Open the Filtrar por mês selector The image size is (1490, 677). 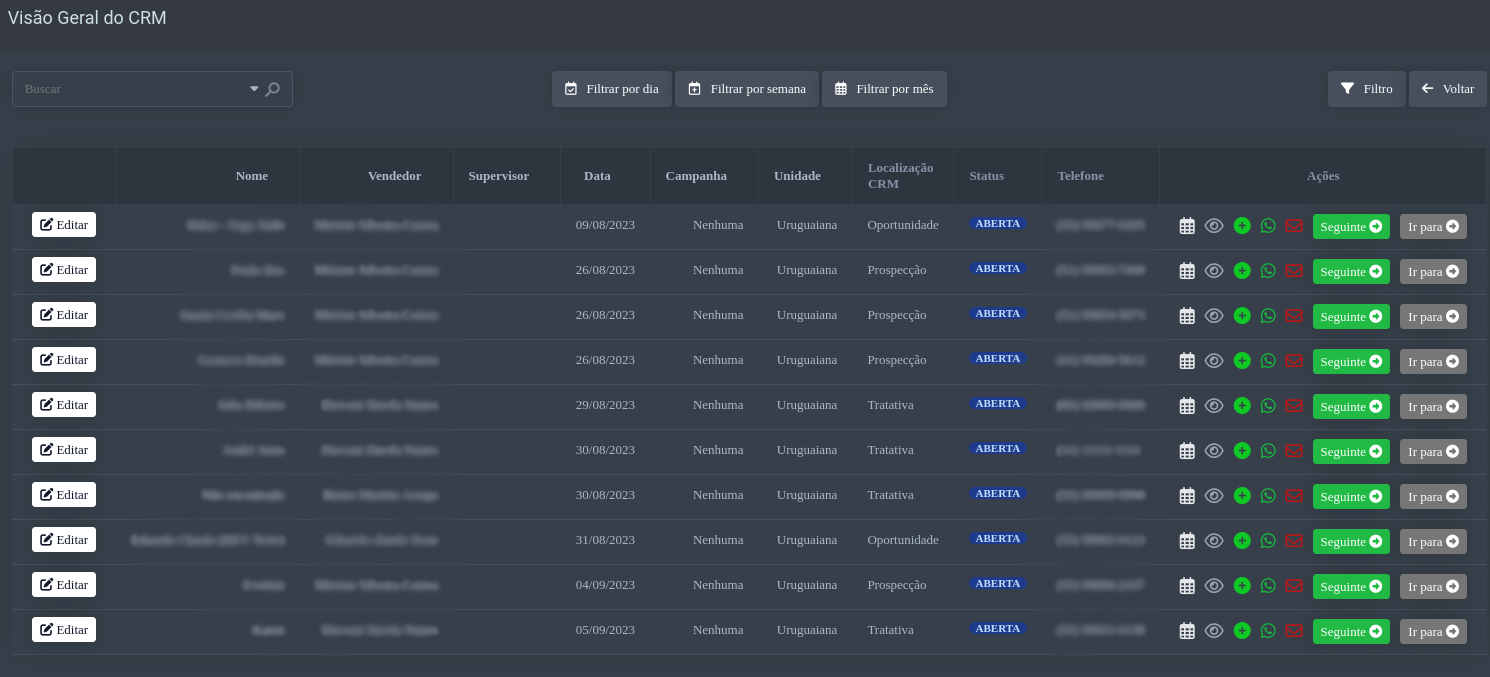click(884, 89)
